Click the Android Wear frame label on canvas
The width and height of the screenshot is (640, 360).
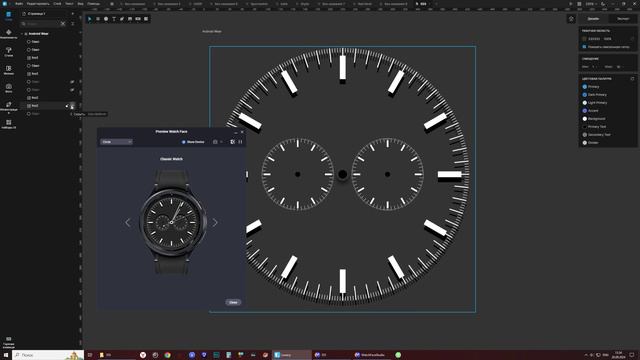[x=212, y=31]
